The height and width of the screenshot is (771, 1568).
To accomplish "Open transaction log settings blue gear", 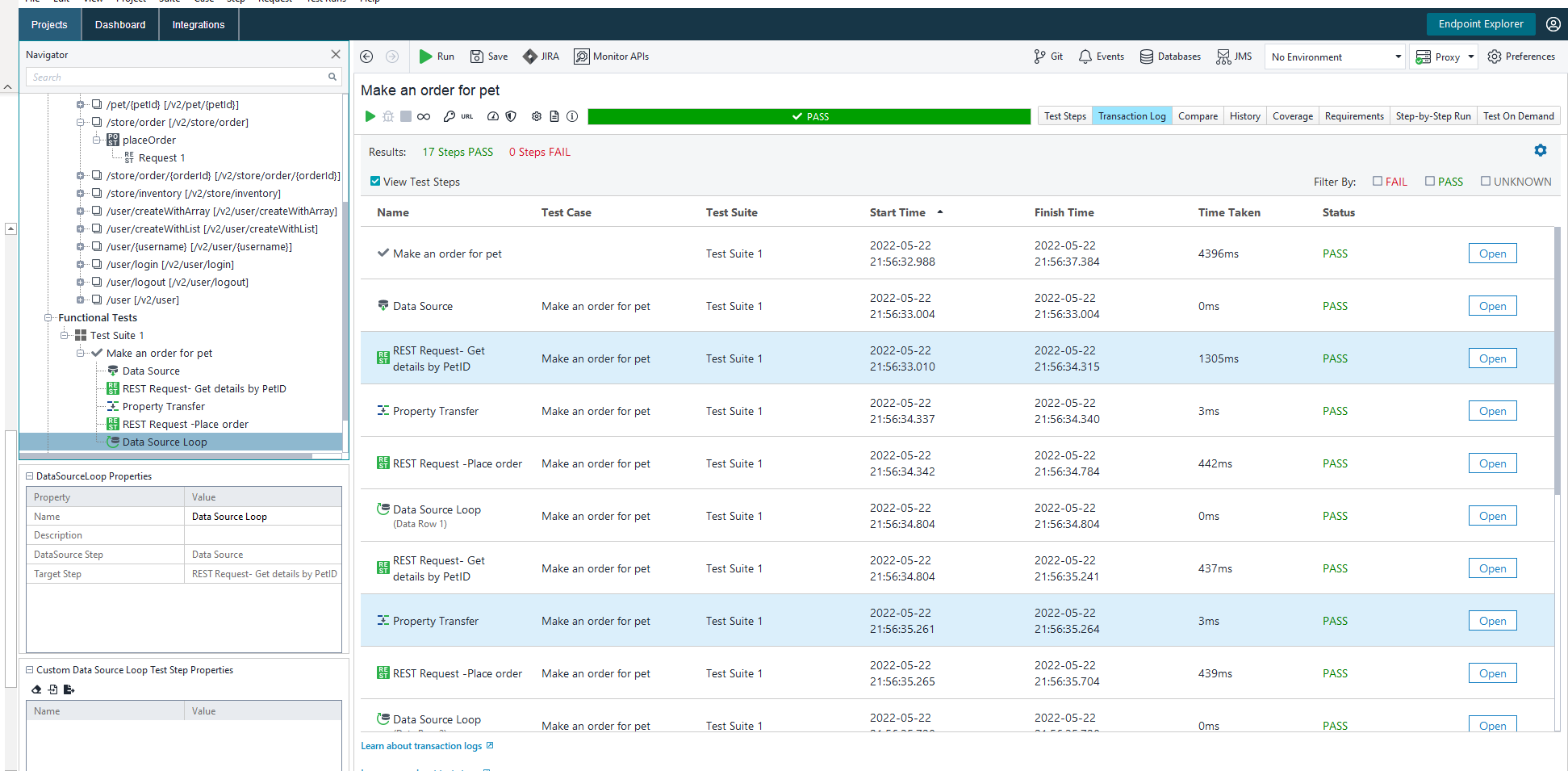I will pos(1541,150).
